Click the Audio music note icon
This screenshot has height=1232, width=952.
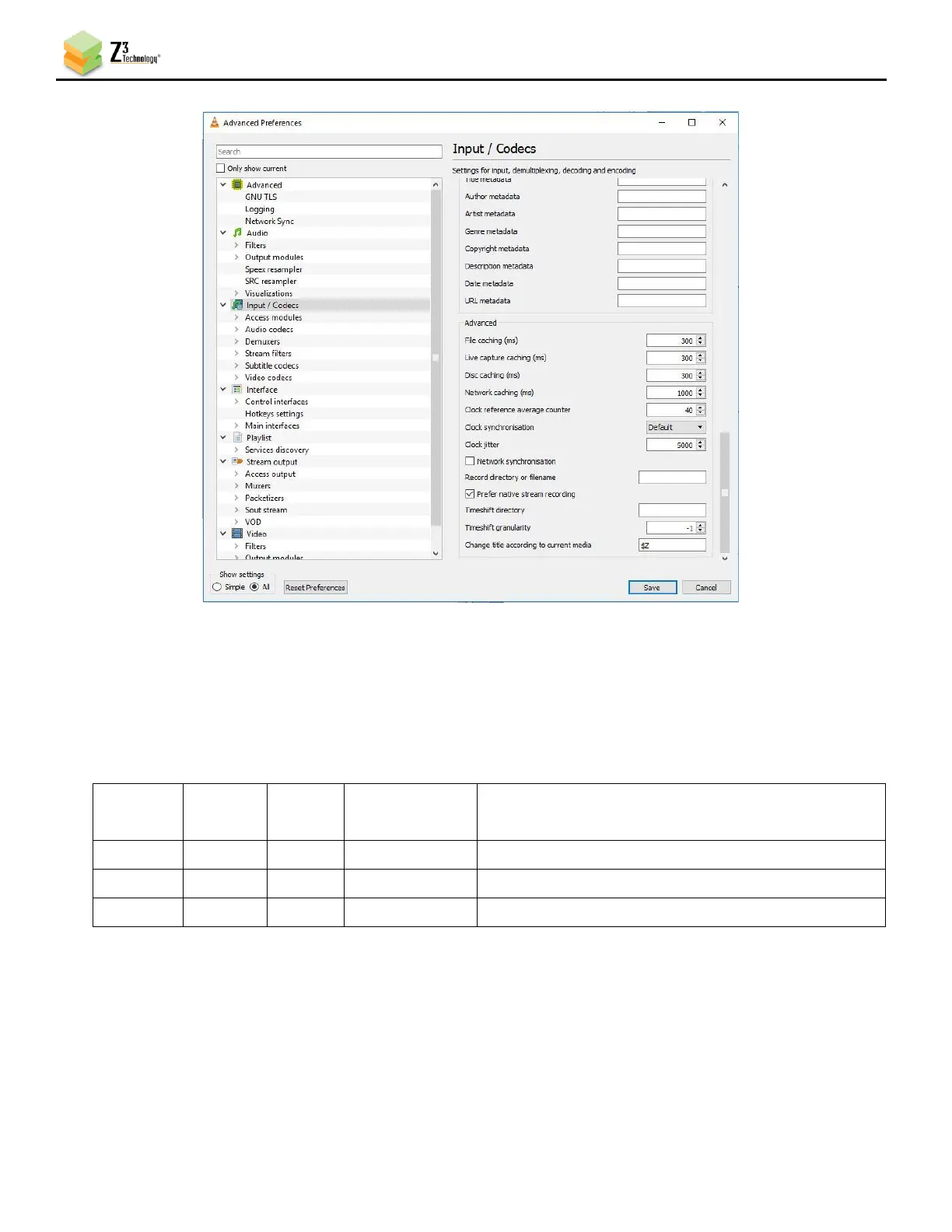[237, 233]
